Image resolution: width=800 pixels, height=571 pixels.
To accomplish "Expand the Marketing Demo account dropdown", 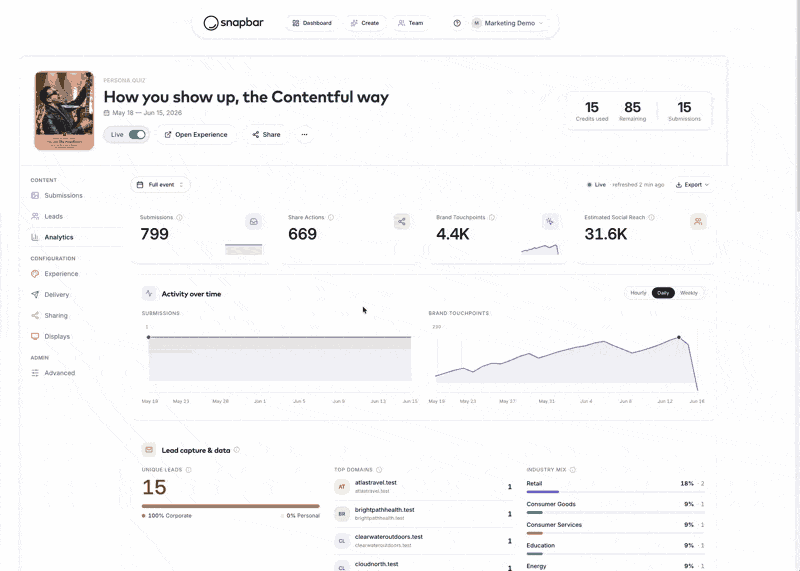I will coord(509,23).
